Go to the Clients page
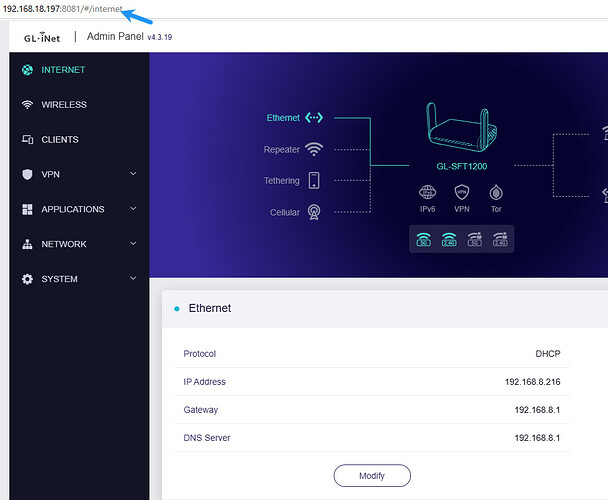The height and width of the screenshot is (500, 608). tap(60, 140)
